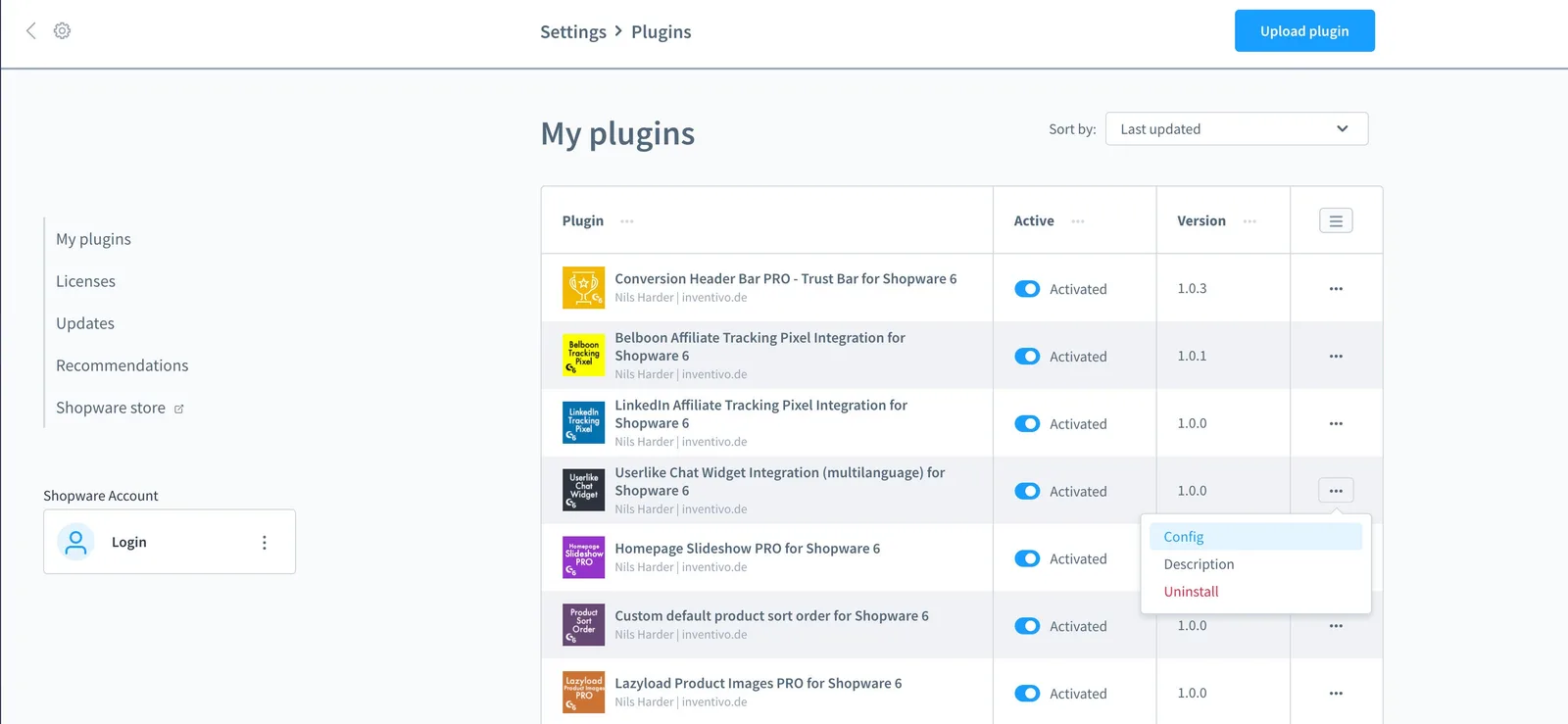Viewport: 1568px width, 724px height.
Task: Open Version column options dots
Action: pyautogui.click(x=1249, y=221)
